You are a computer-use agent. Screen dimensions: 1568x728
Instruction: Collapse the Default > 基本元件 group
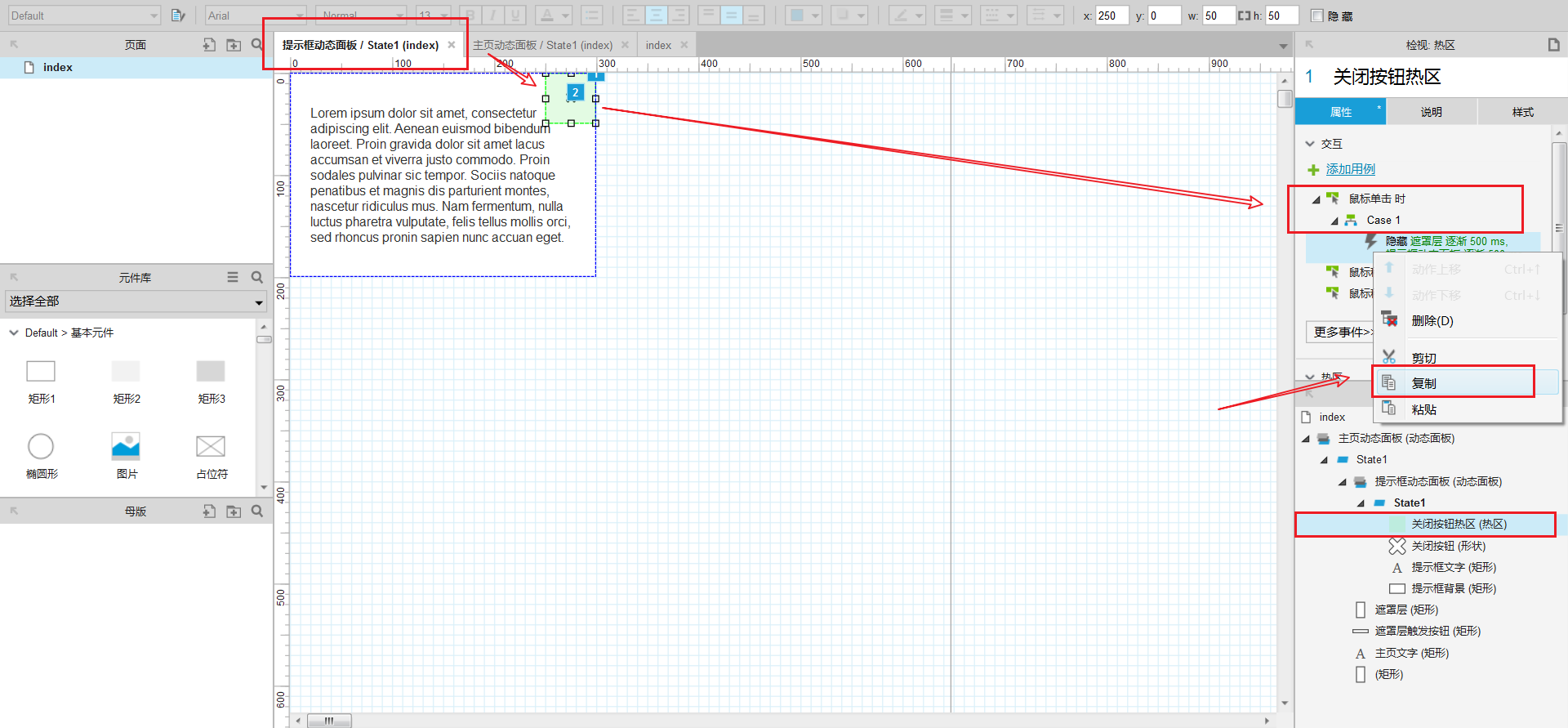(13, 333)
